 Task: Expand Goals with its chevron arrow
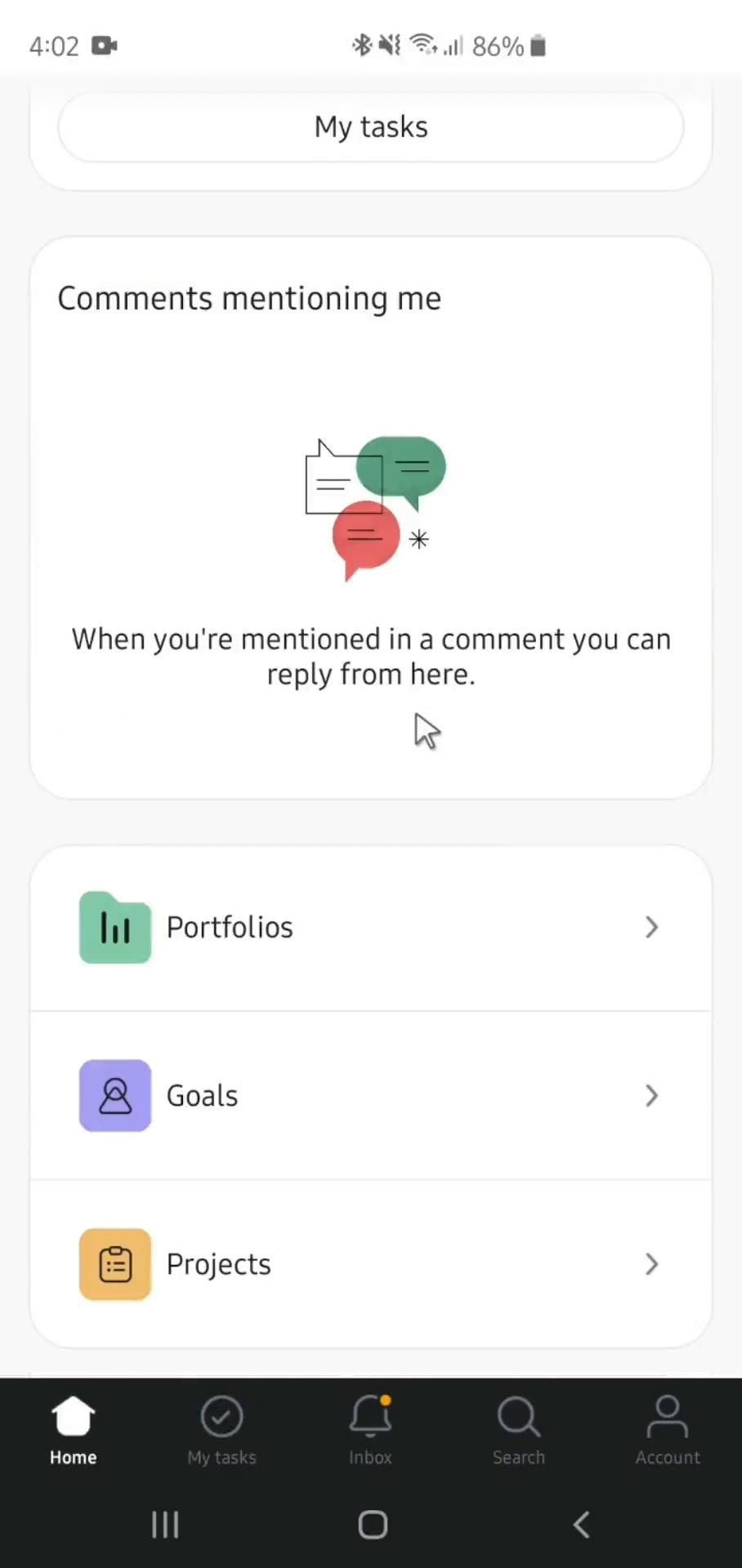pos(651,1096)
